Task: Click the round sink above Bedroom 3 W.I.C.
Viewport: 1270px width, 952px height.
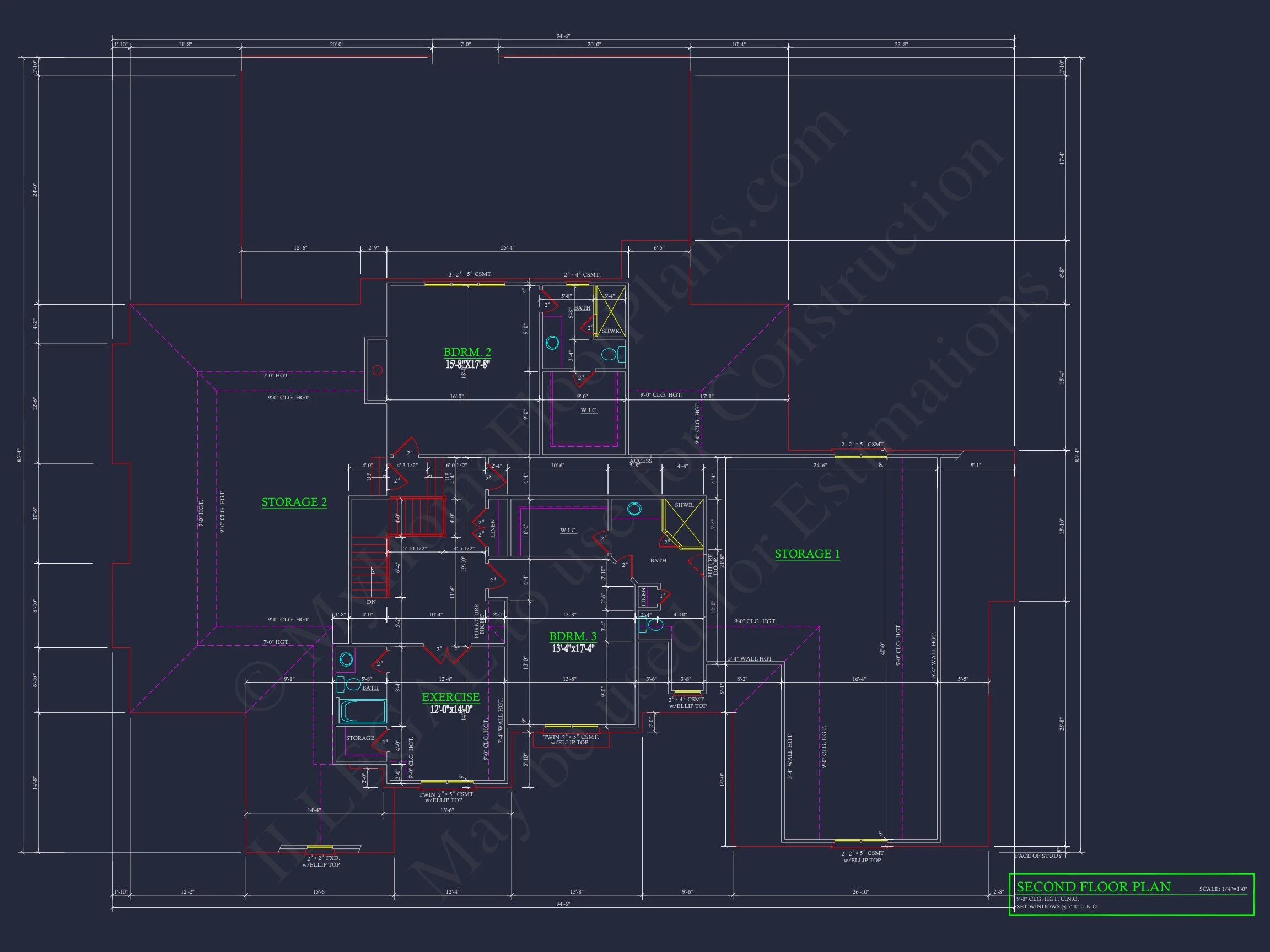Action: (634, 509)
